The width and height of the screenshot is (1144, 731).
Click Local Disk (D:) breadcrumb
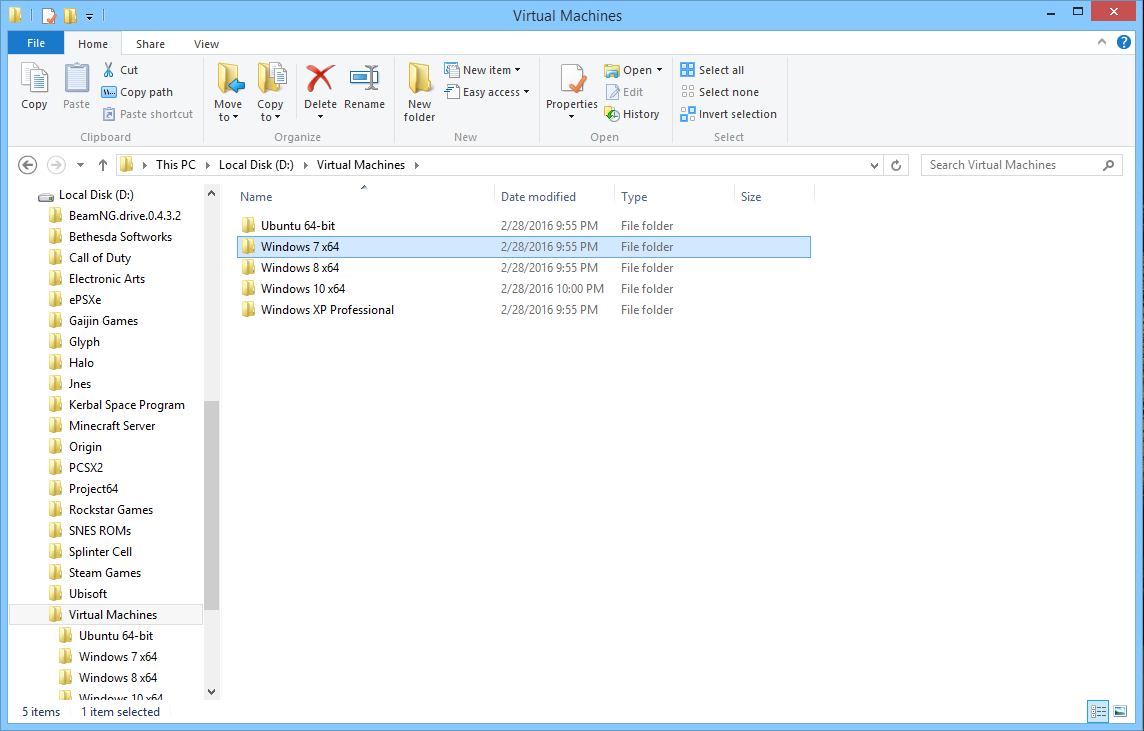coord(256,165)
